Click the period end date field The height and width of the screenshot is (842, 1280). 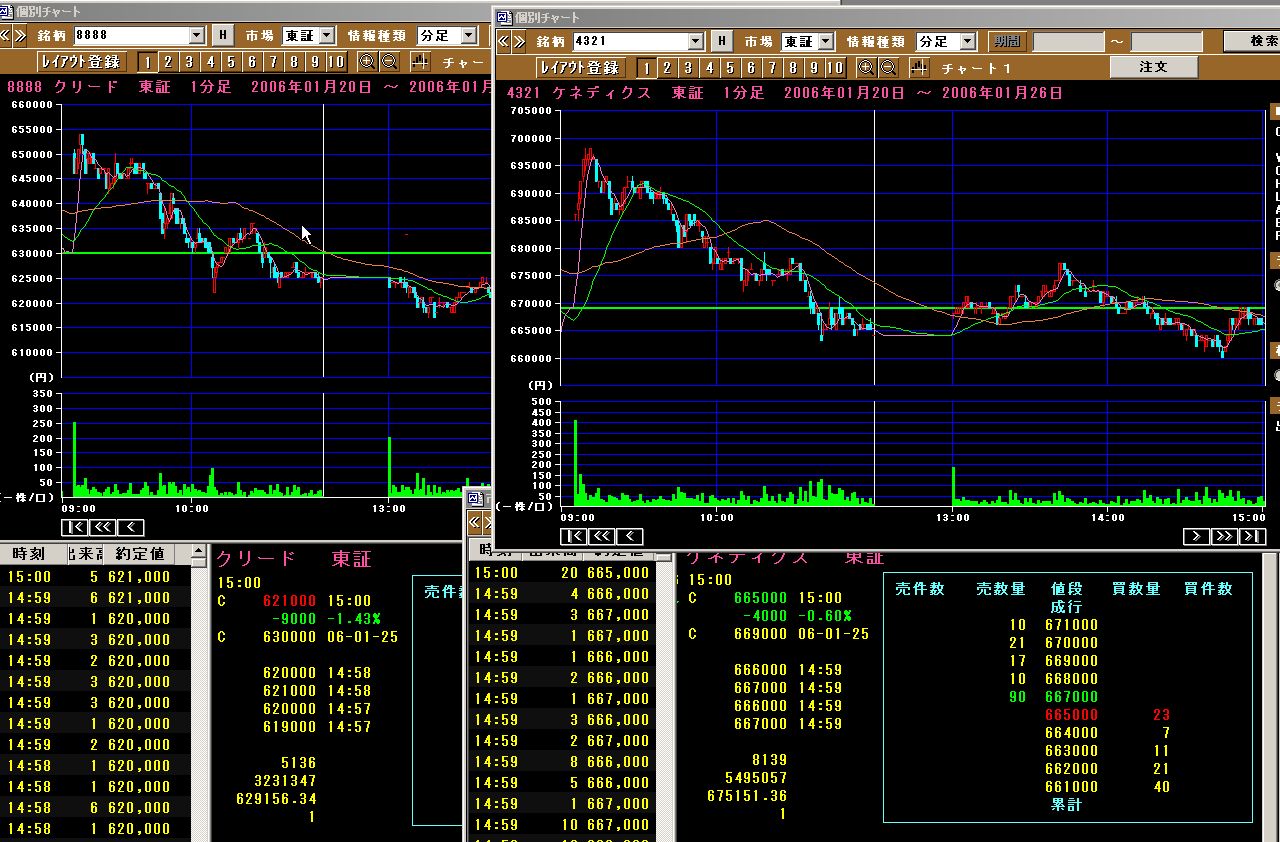1167,41
